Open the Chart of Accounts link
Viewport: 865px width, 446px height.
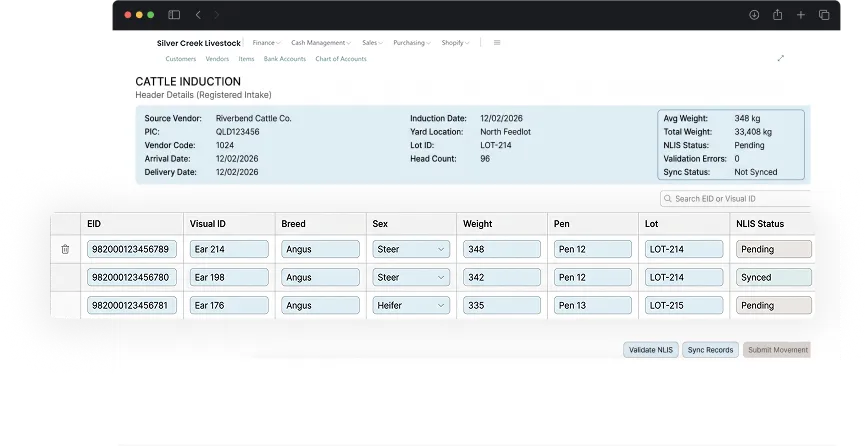tap(341, 59)
